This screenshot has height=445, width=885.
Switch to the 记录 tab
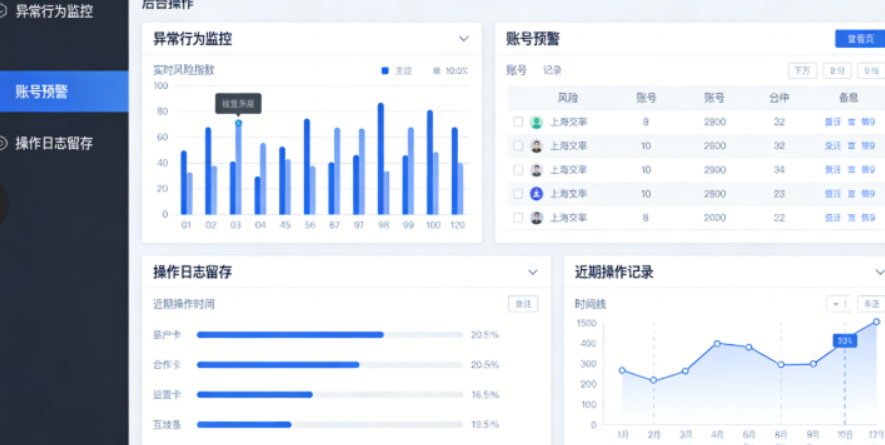click(552, 70)
